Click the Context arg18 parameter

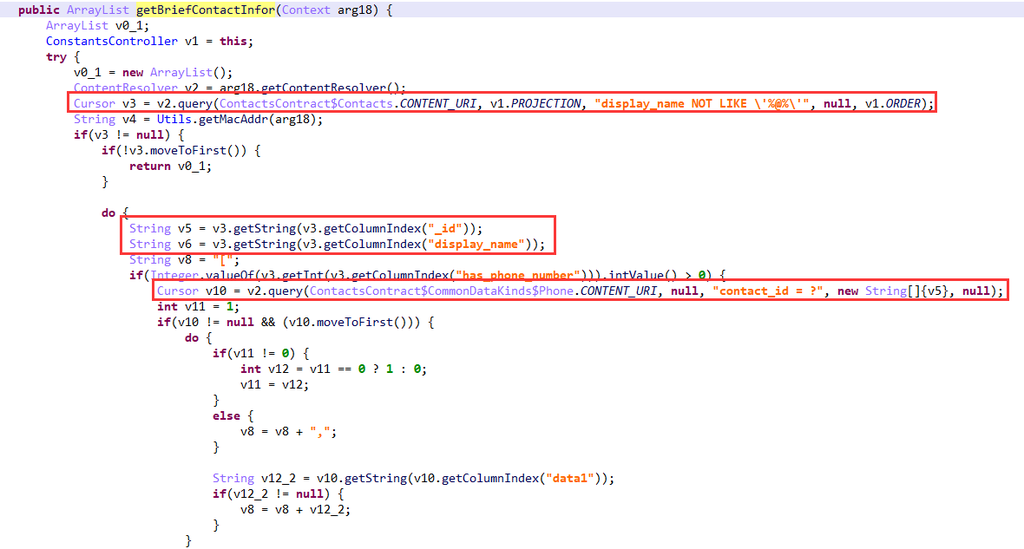point(343,9)
